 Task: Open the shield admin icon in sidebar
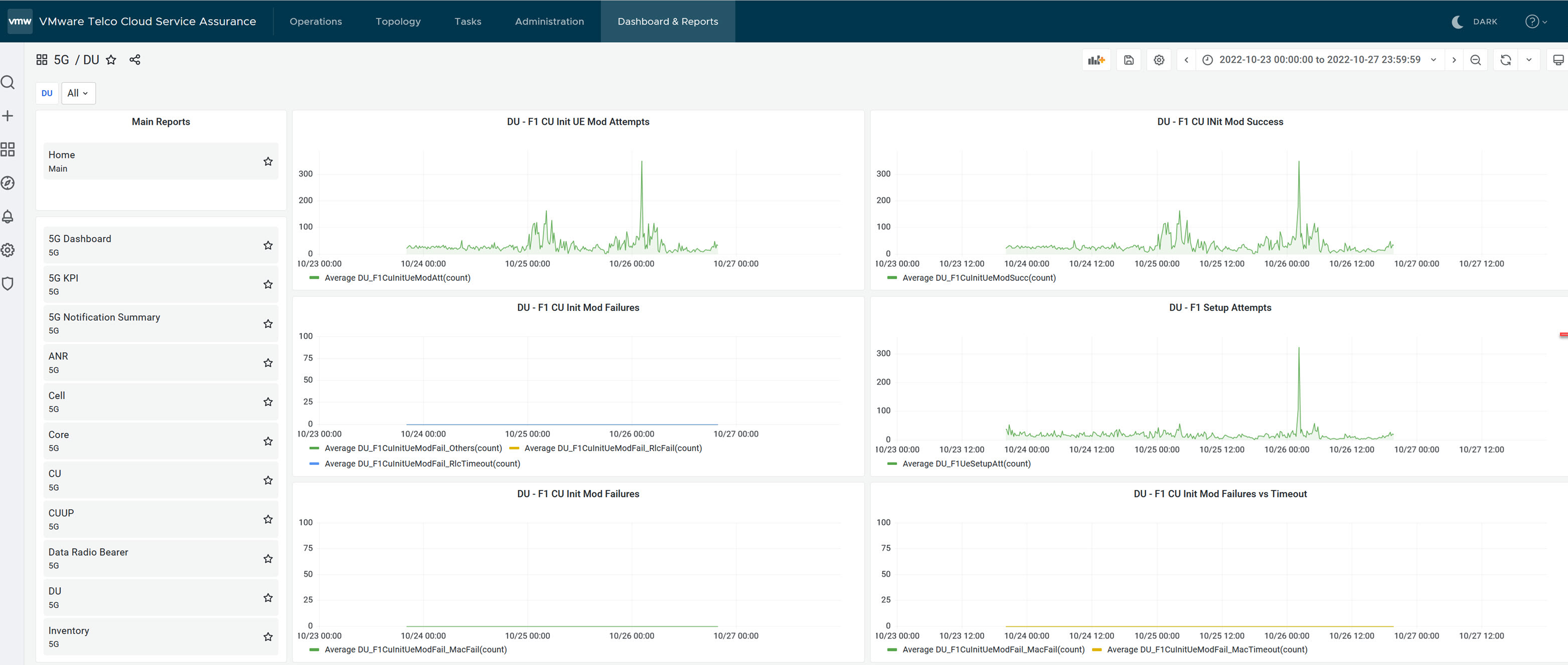(x=8, y=283)
